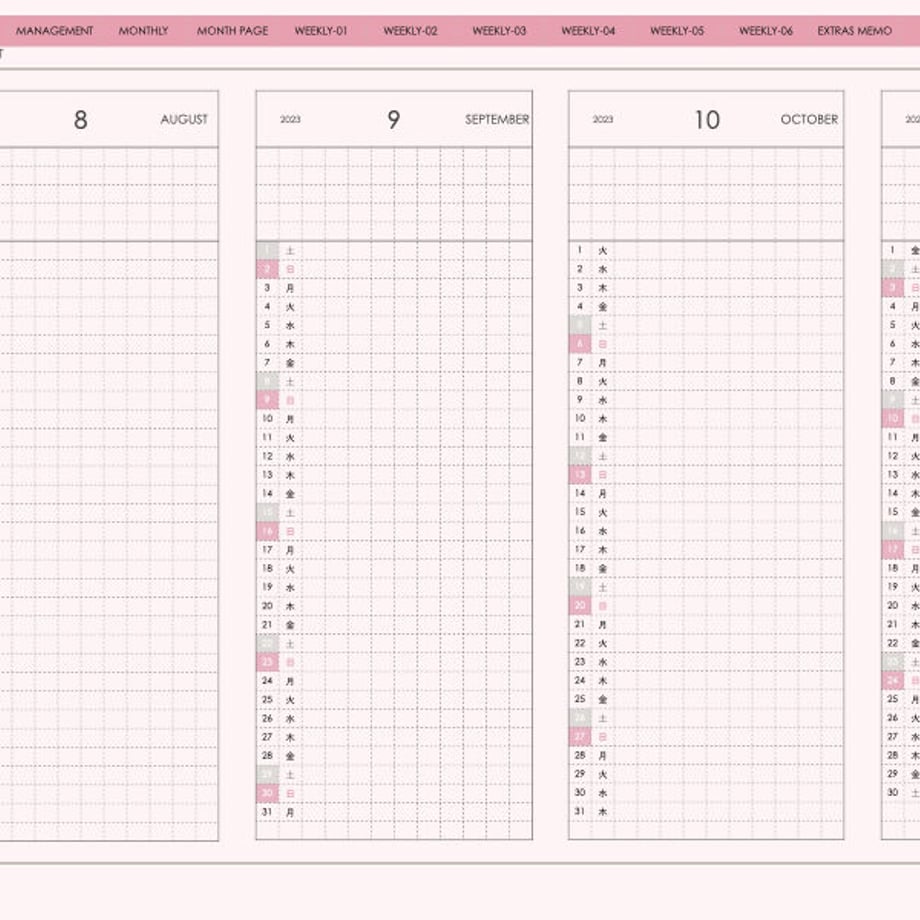This screenshot has height=920, width=920.
Task: Select the WEEKLY-06 tab
Action: [x=766, y=31]
